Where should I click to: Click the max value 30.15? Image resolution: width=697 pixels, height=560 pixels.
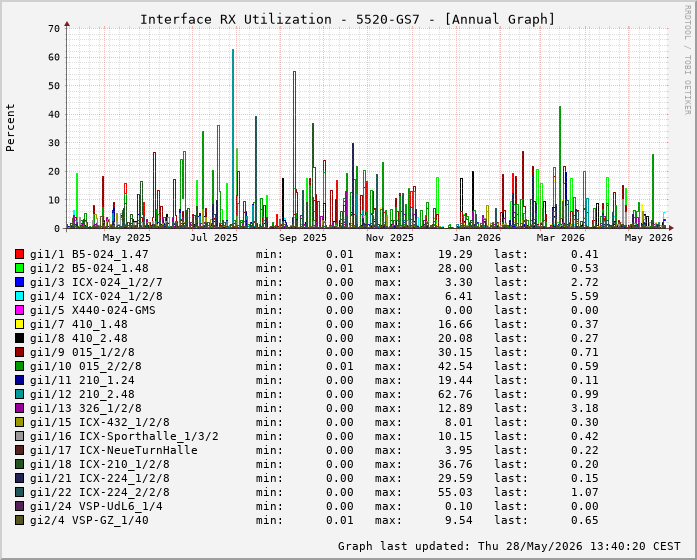tap(455, 352)
